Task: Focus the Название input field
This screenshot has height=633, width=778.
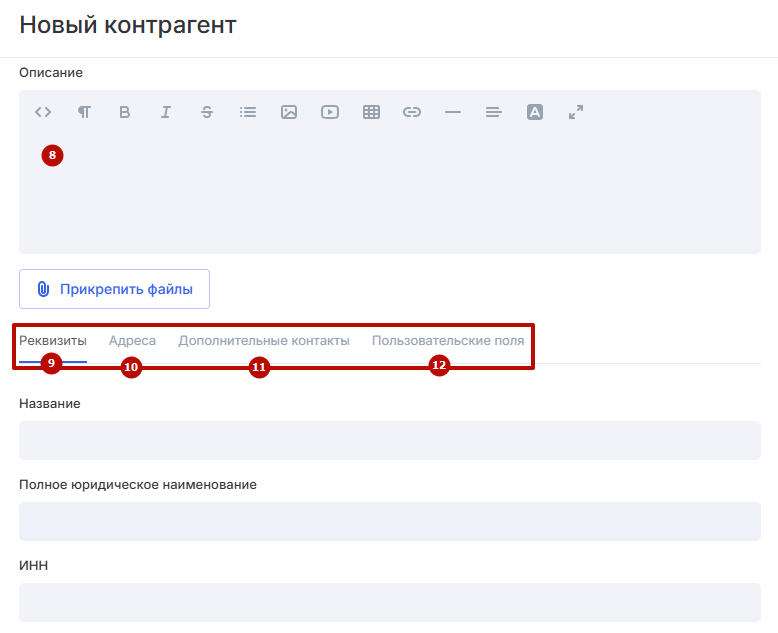Action: tap(389, 440)
